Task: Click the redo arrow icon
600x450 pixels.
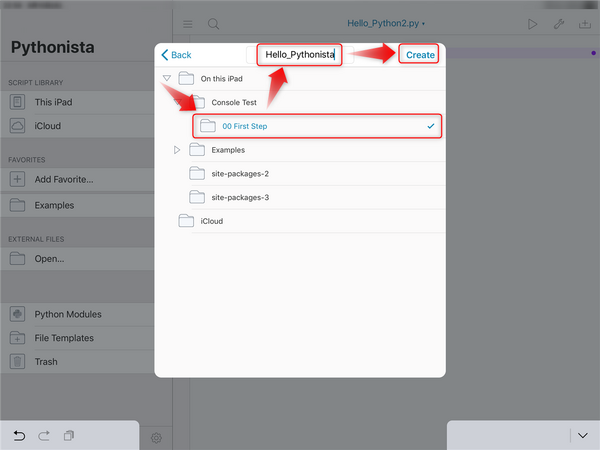Action: point(45,435)
